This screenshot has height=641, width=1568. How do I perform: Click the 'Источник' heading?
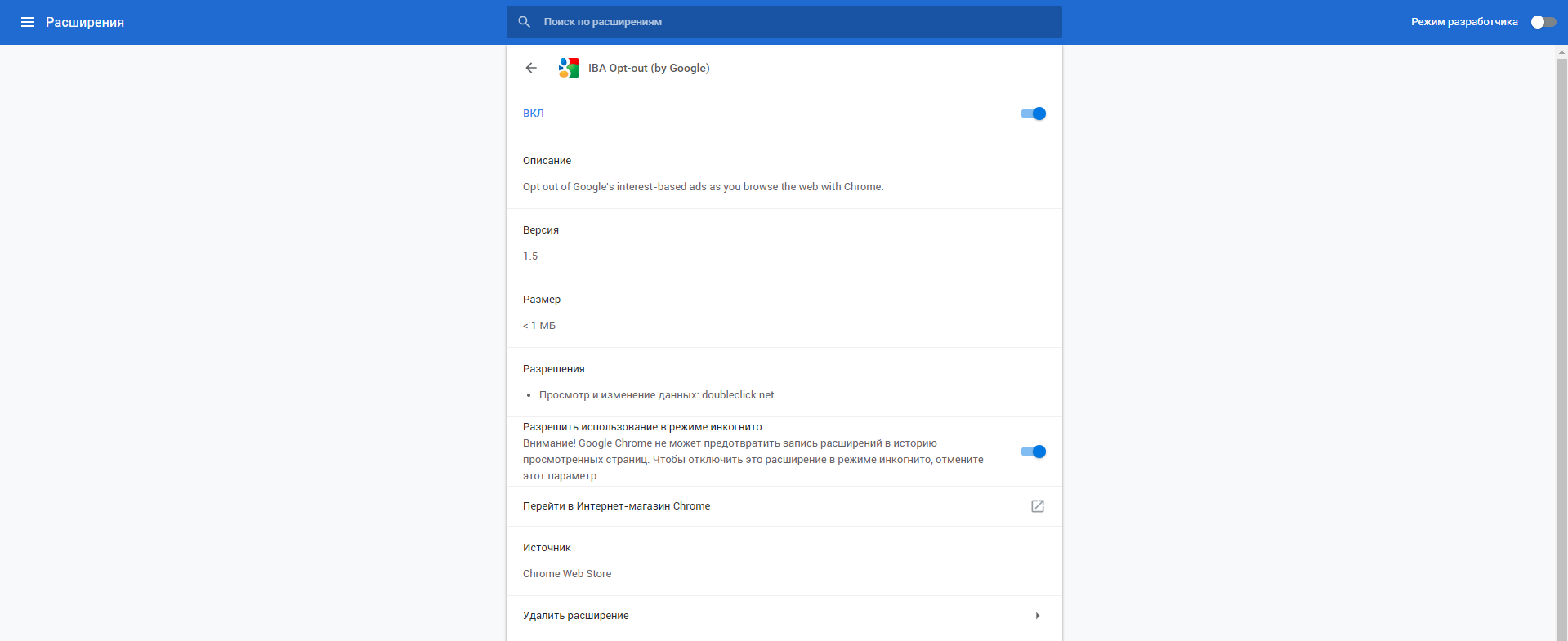[547, 548]
